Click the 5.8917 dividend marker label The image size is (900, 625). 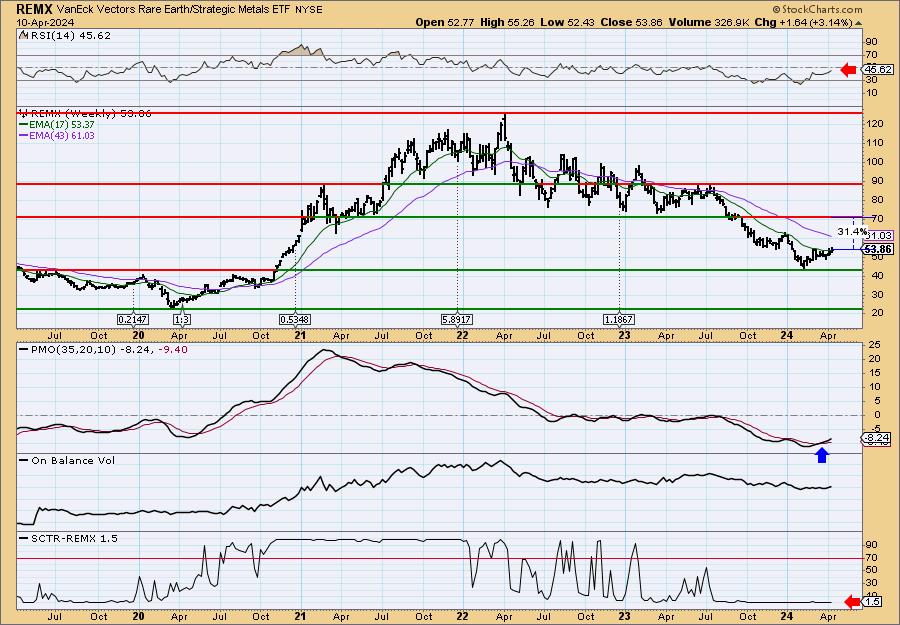(x=457, y=319)
